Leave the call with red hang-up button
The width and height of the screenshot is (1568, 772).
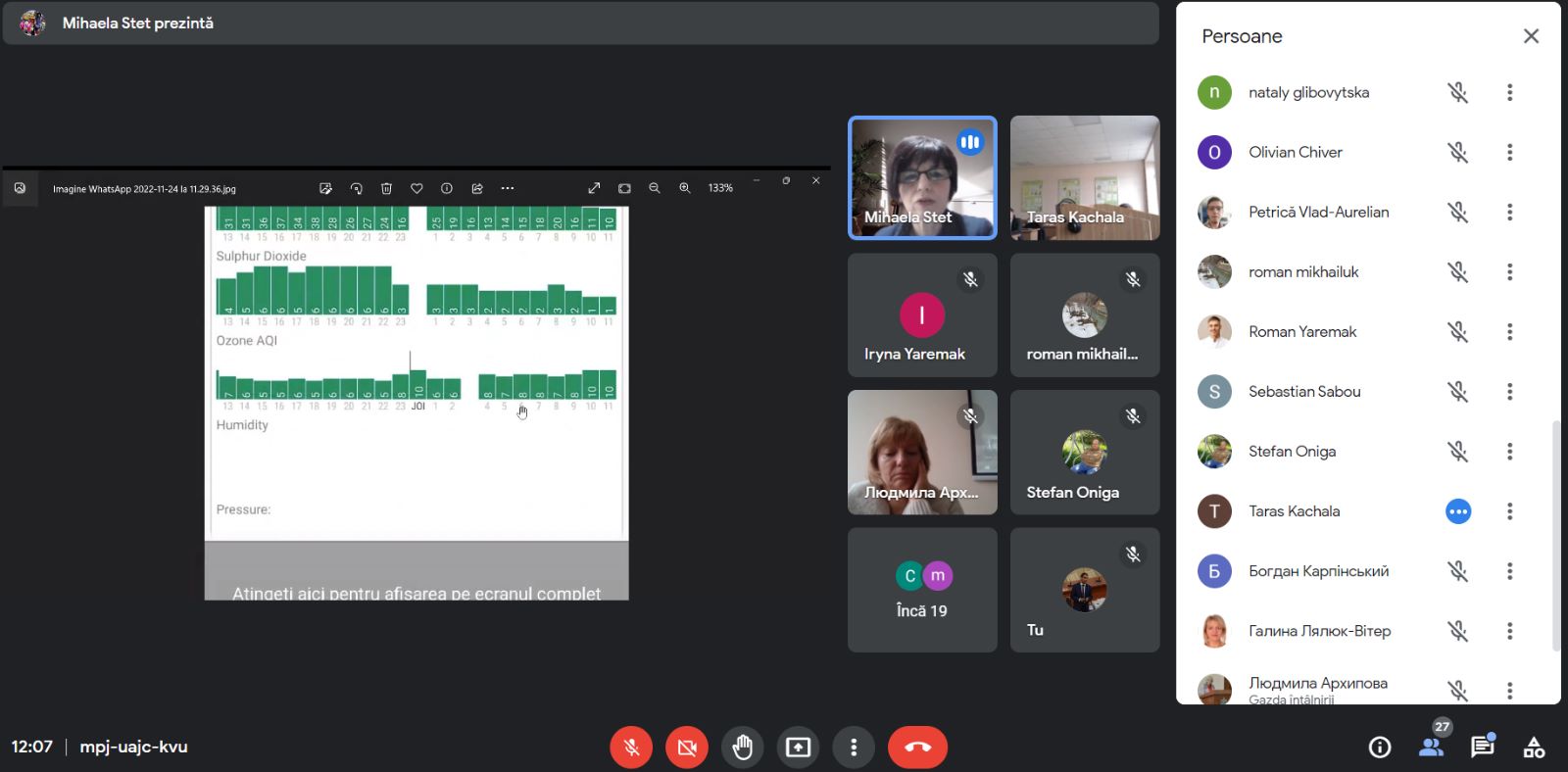pyautogui.click(x=917, y=748)
